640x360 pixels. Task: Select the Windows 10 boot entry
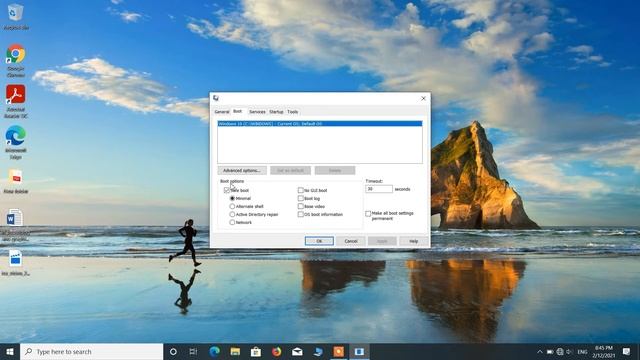[320, 124]
